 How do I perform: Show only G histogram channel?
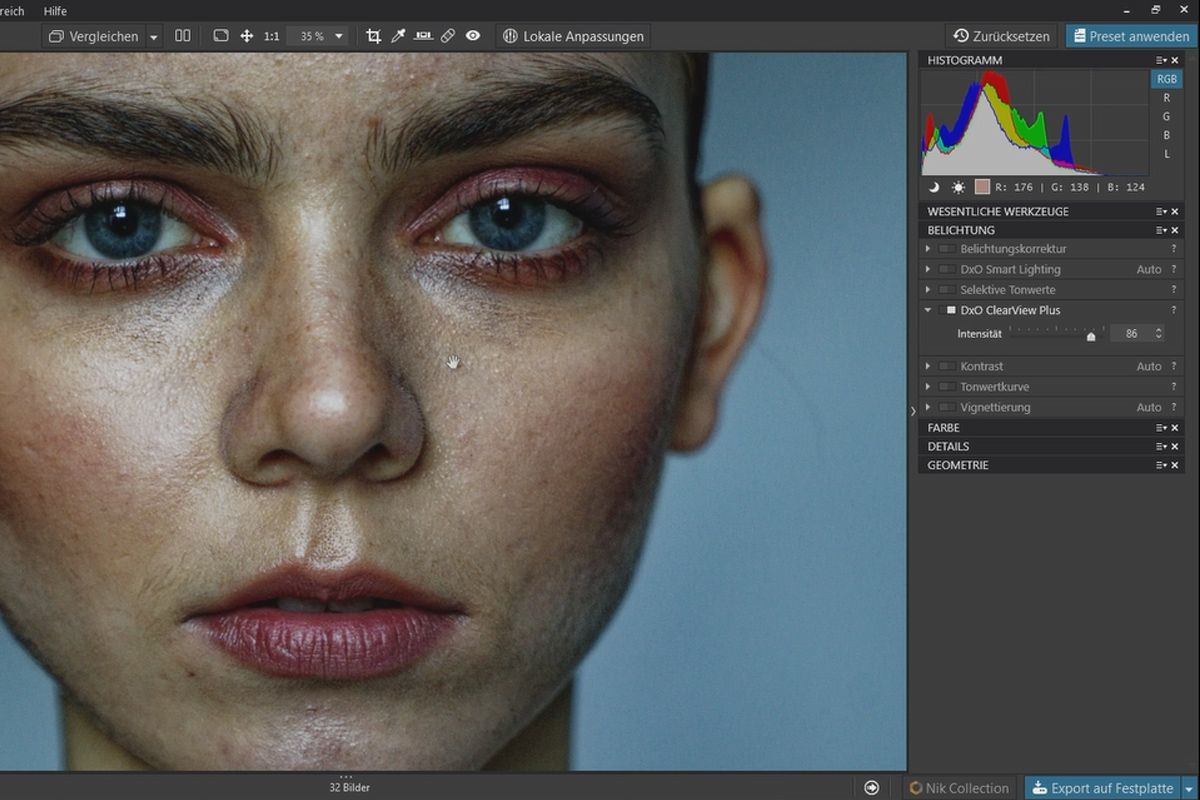pos(1166,117)
